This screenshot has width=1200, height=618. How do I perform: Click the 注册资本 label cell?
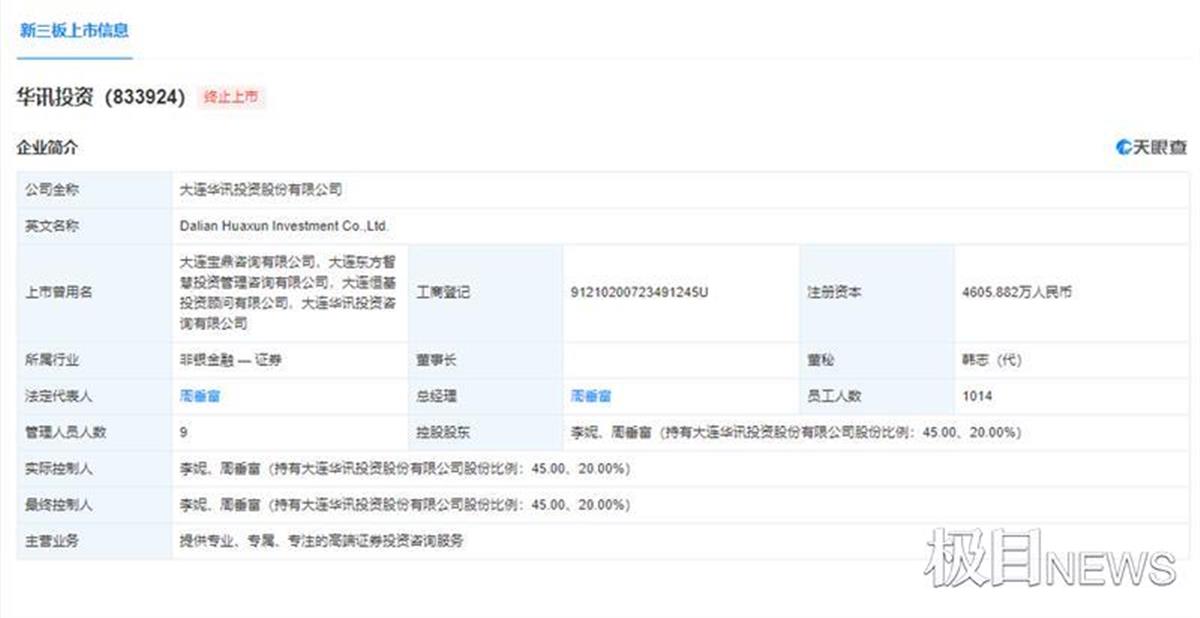point(877,293)
